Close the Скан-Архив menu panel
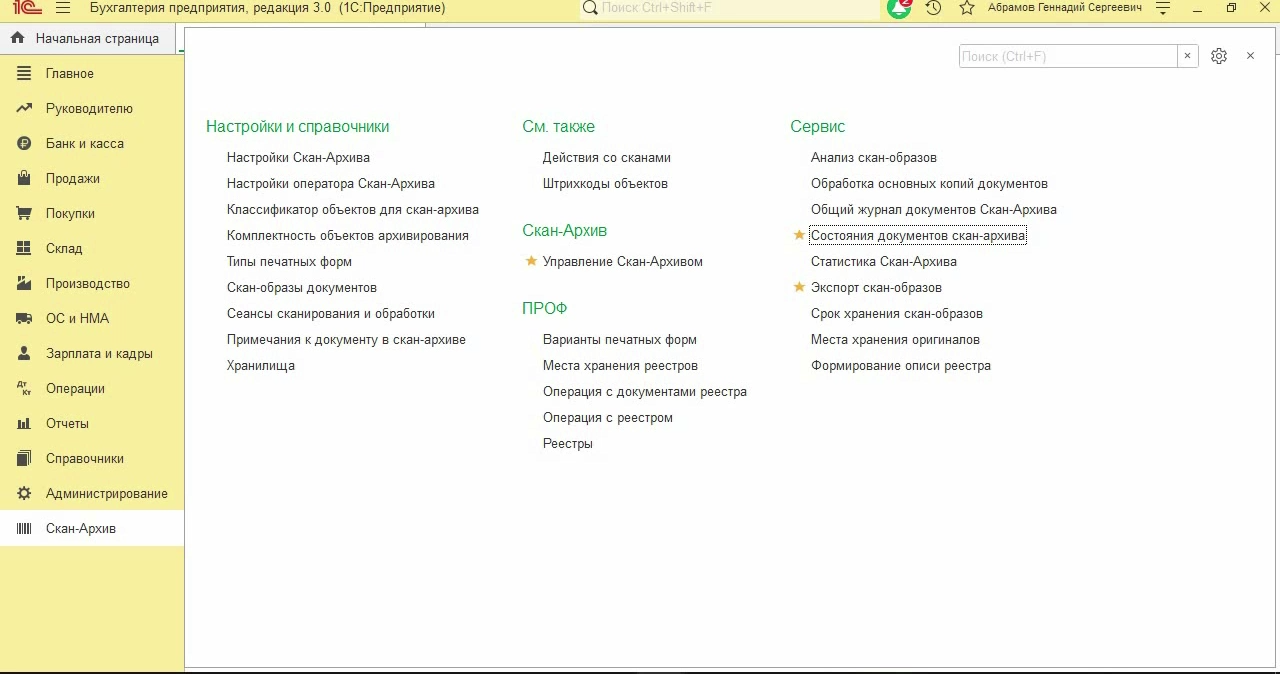 tap(1250, 56)
